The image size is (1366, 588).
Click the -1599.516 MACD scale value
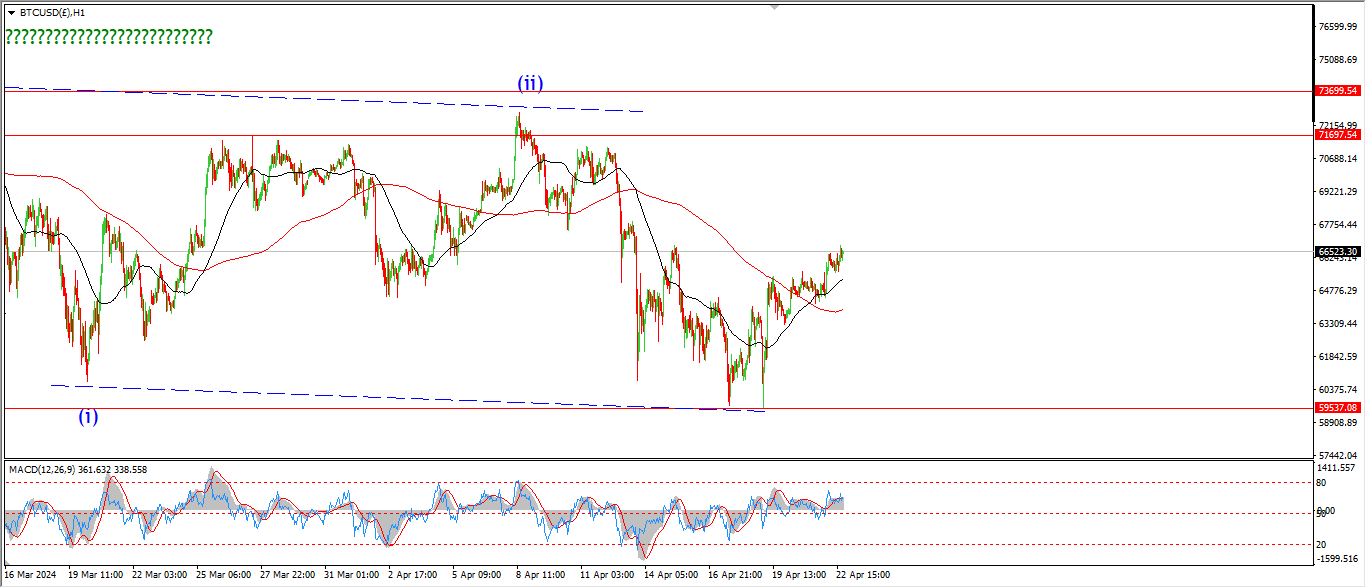1337,559
